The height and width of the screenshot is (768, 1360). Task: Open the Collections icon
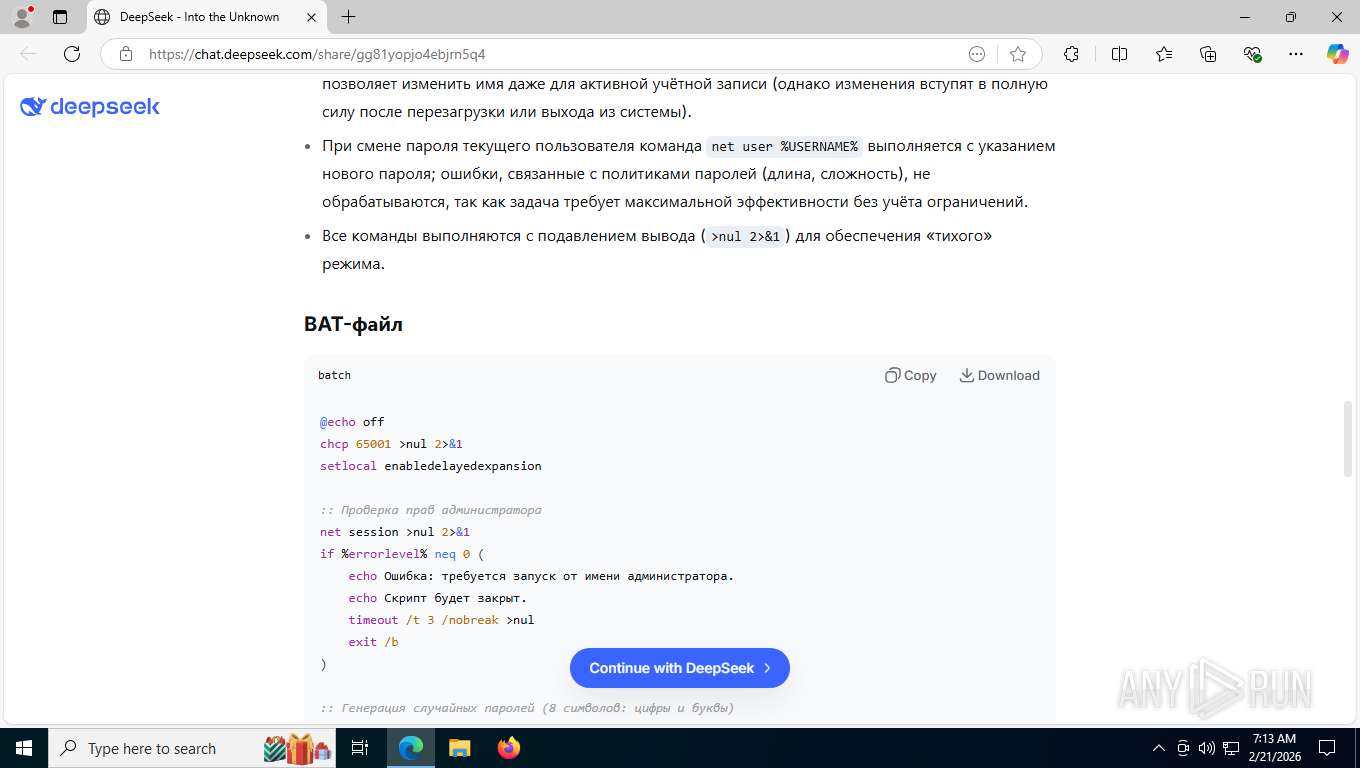[x=1208, y=54]
